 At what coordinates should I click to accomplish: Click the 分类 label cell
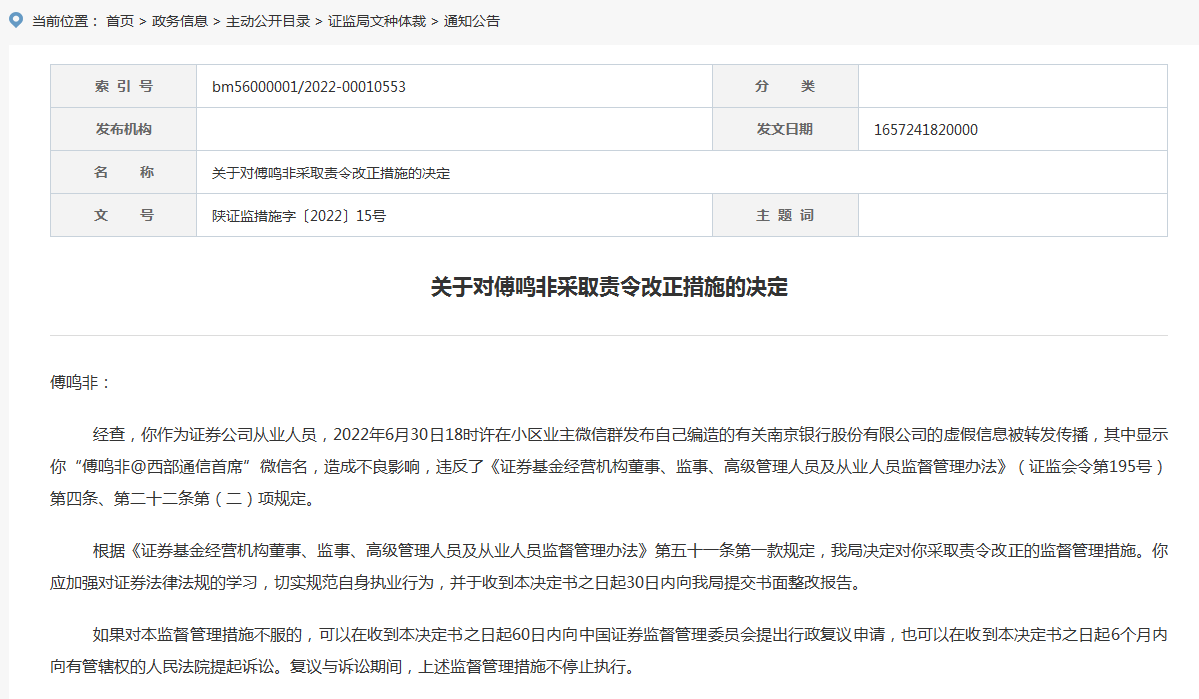785,87
